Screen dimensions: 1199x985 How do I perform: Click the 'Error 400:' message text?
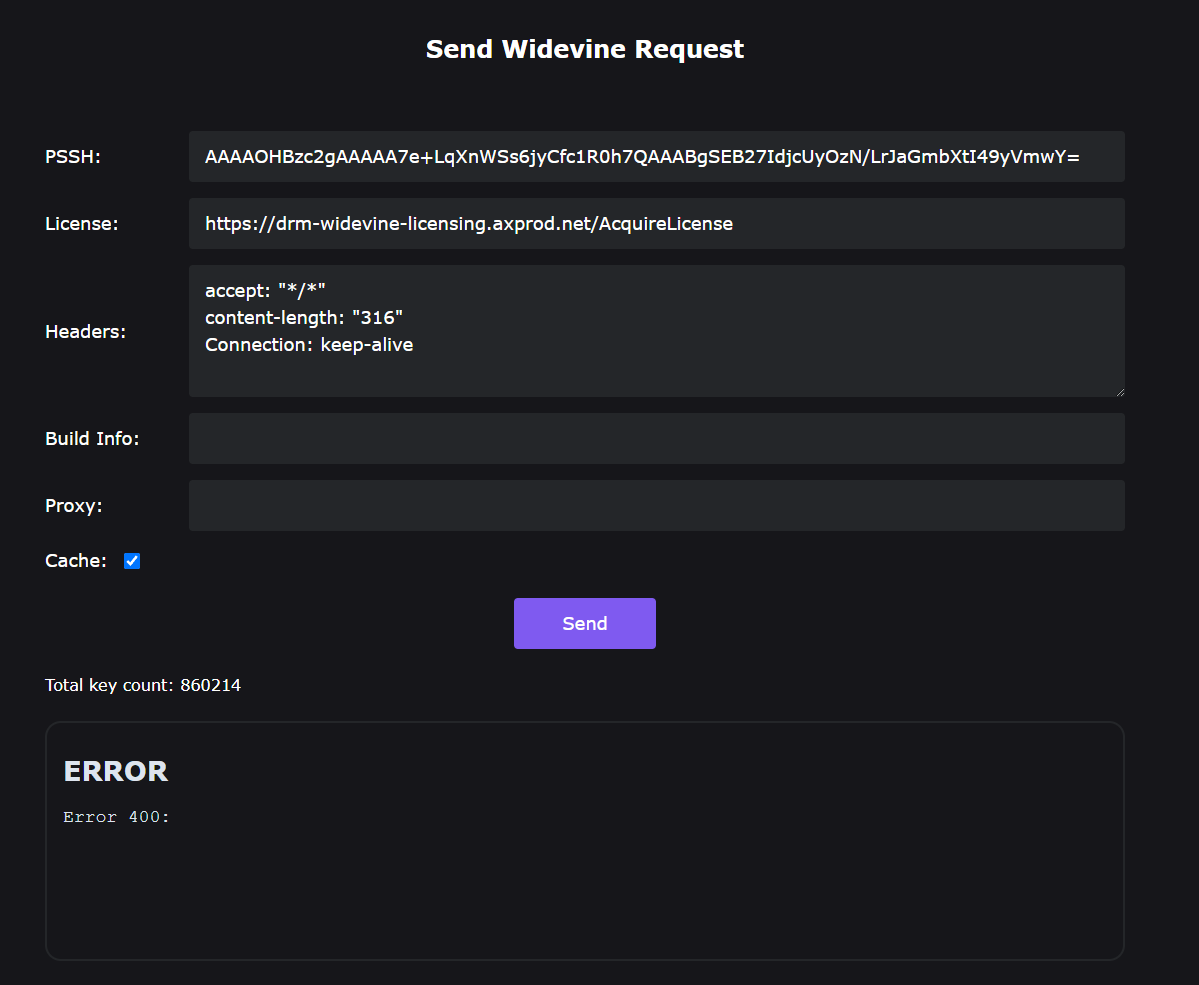116,817
